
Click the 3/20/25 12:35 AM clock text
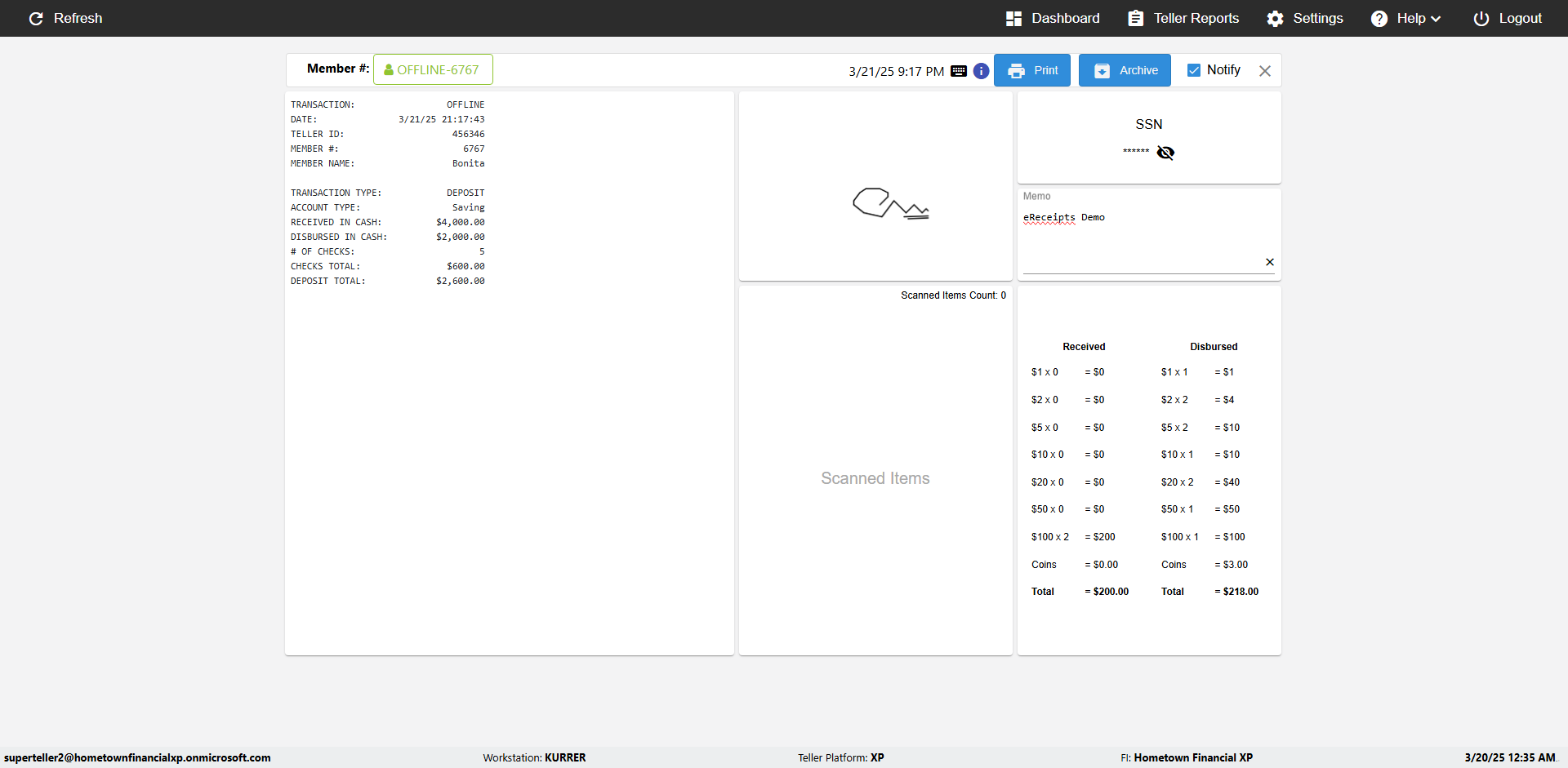[1510, 757]
